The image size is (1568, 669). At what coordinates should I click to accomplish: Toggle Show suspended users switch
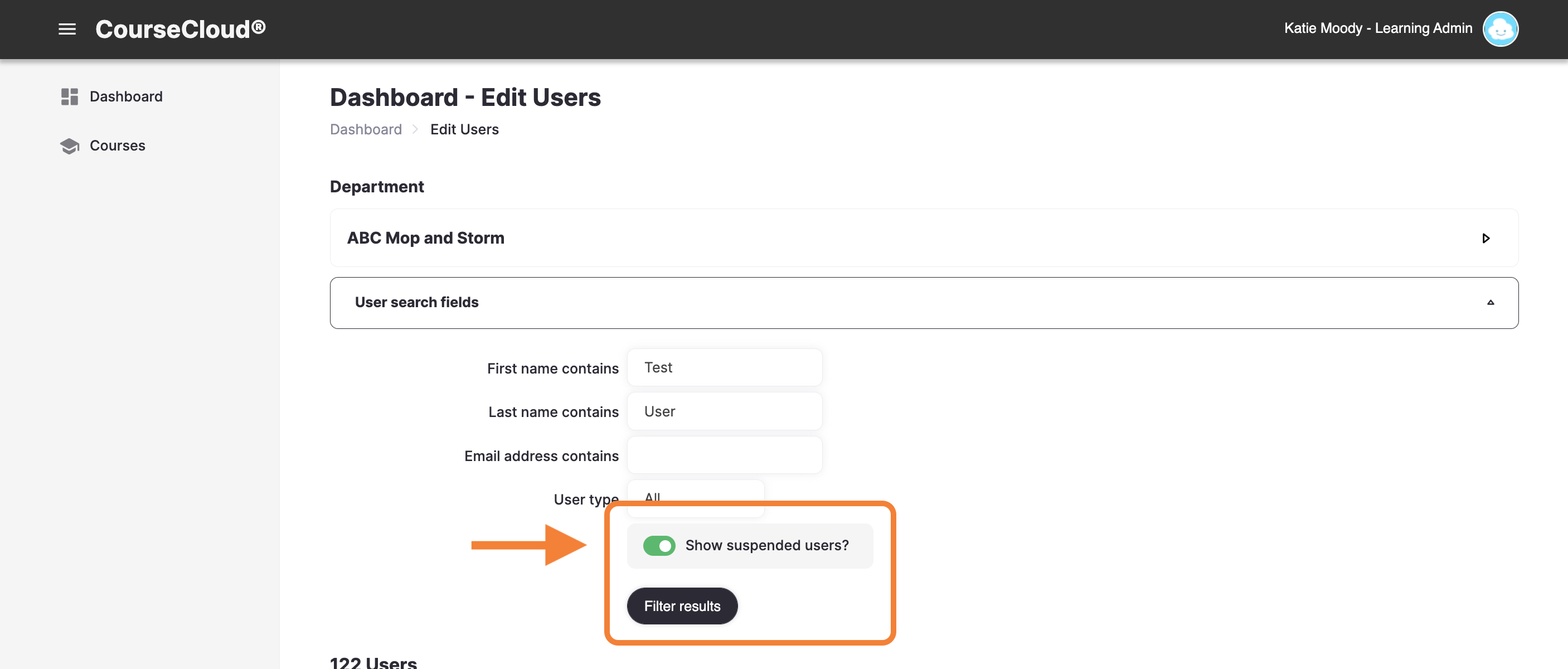659,545
